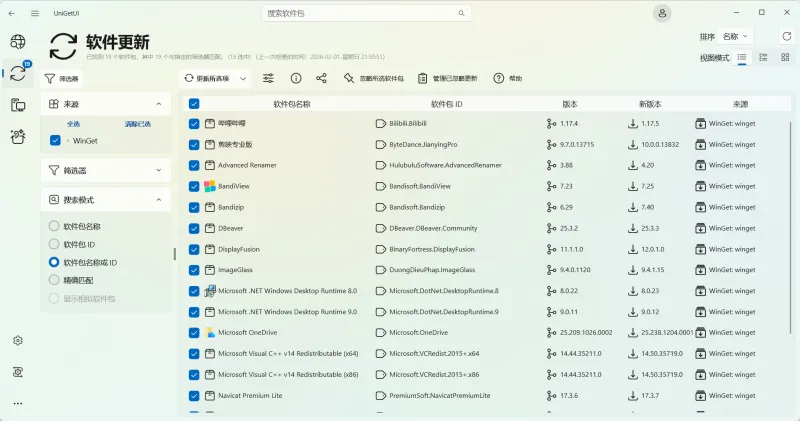This screenshot has width=800, height=421.
Task: Open the update-selected dropdown arrow
Action: point(243,78)
